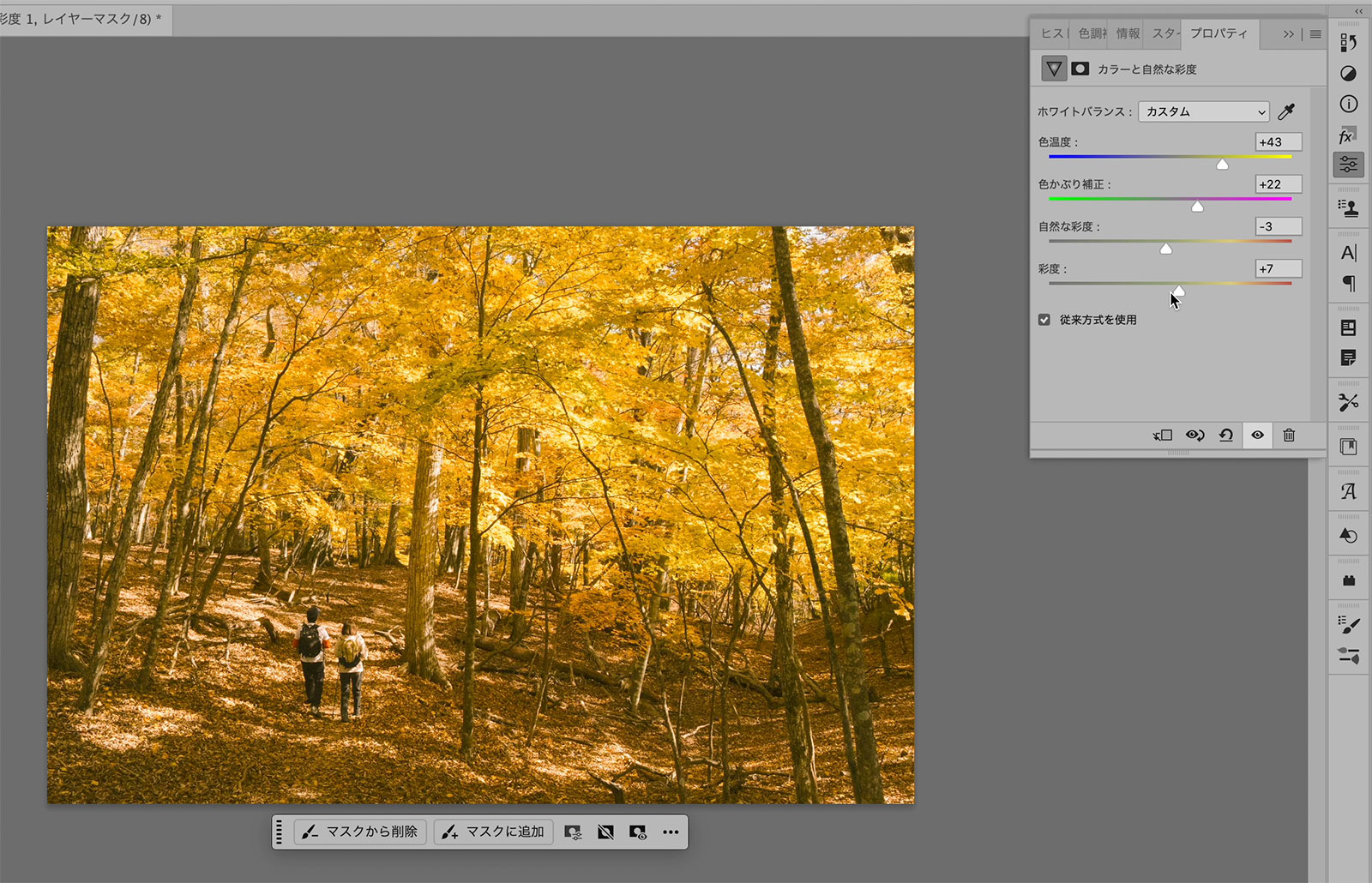
Task: Click the view previous state icon
Action: pyautogui.click(x=1194, y=435)
